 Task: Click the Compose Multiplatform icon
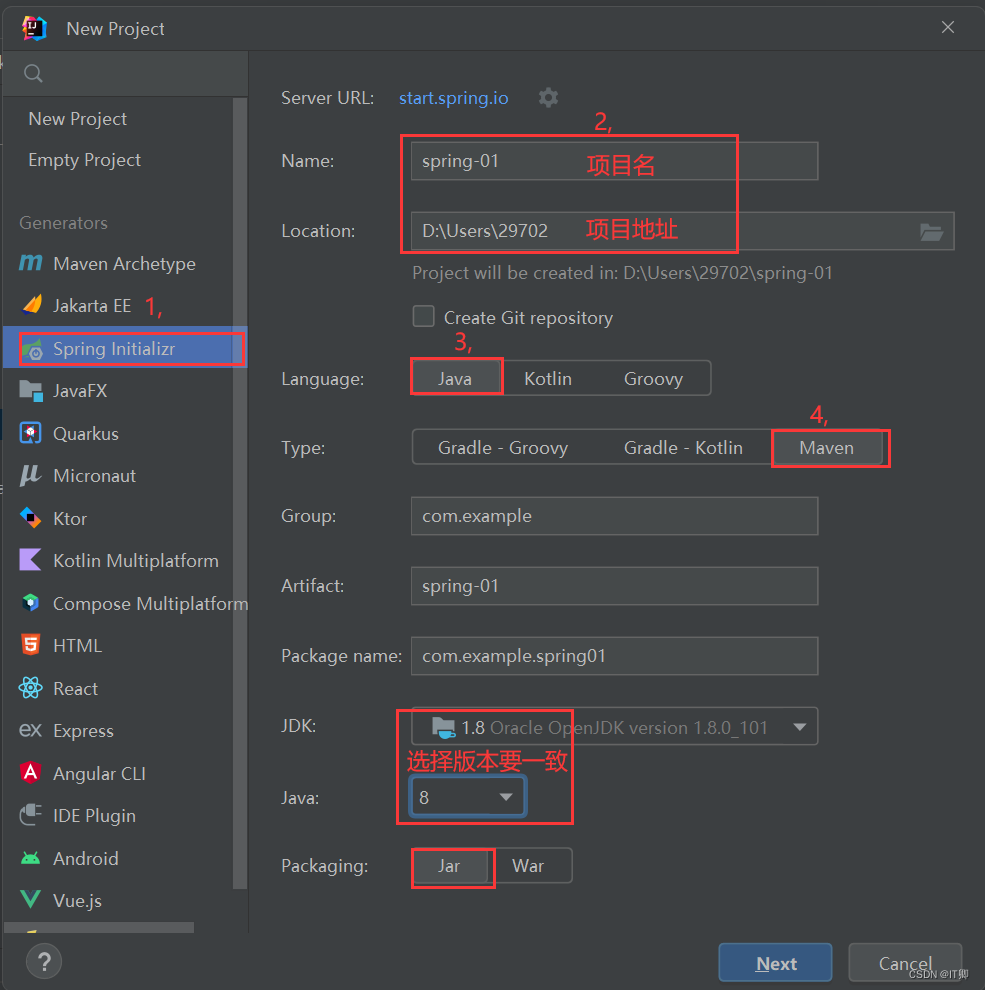[30, 603]
